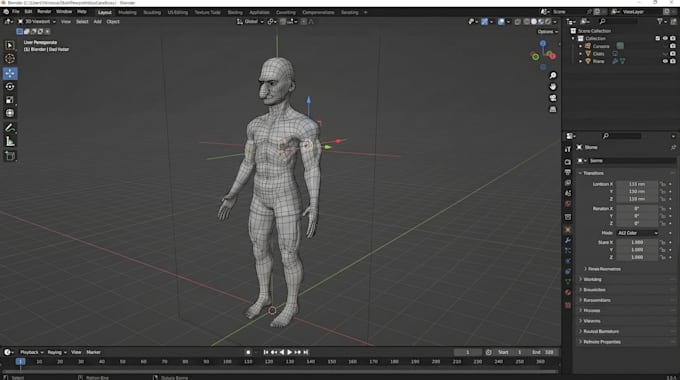Image resolution: width=680 pixels, height=380 pixels.
Task: Open the Keying dropdown in timeline
Action: click(56, 352)
